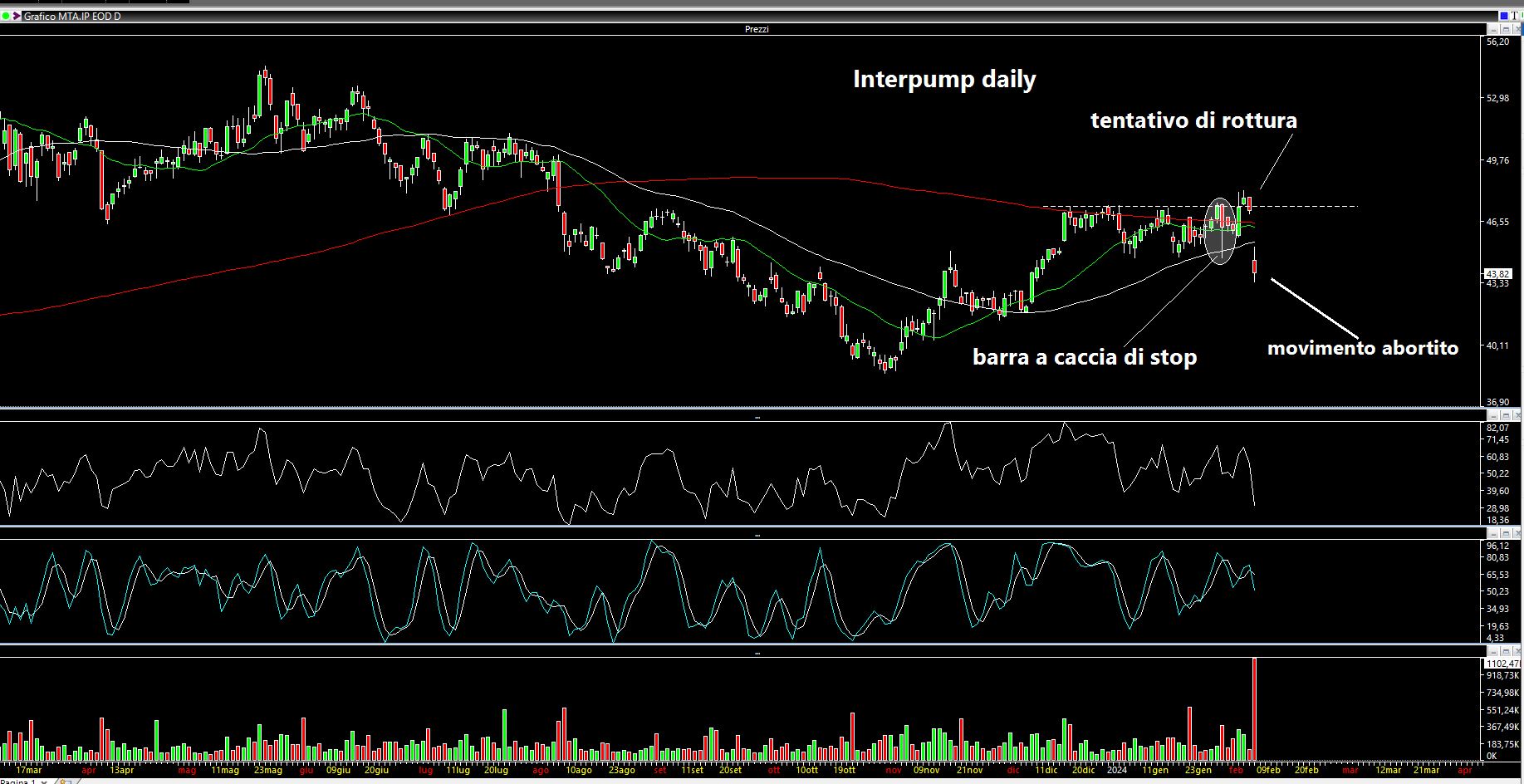Maximize the volume histogram panel
The height and width of the screenshot is (784, 1524).
pyautogui.click(x=1506, y=651)
